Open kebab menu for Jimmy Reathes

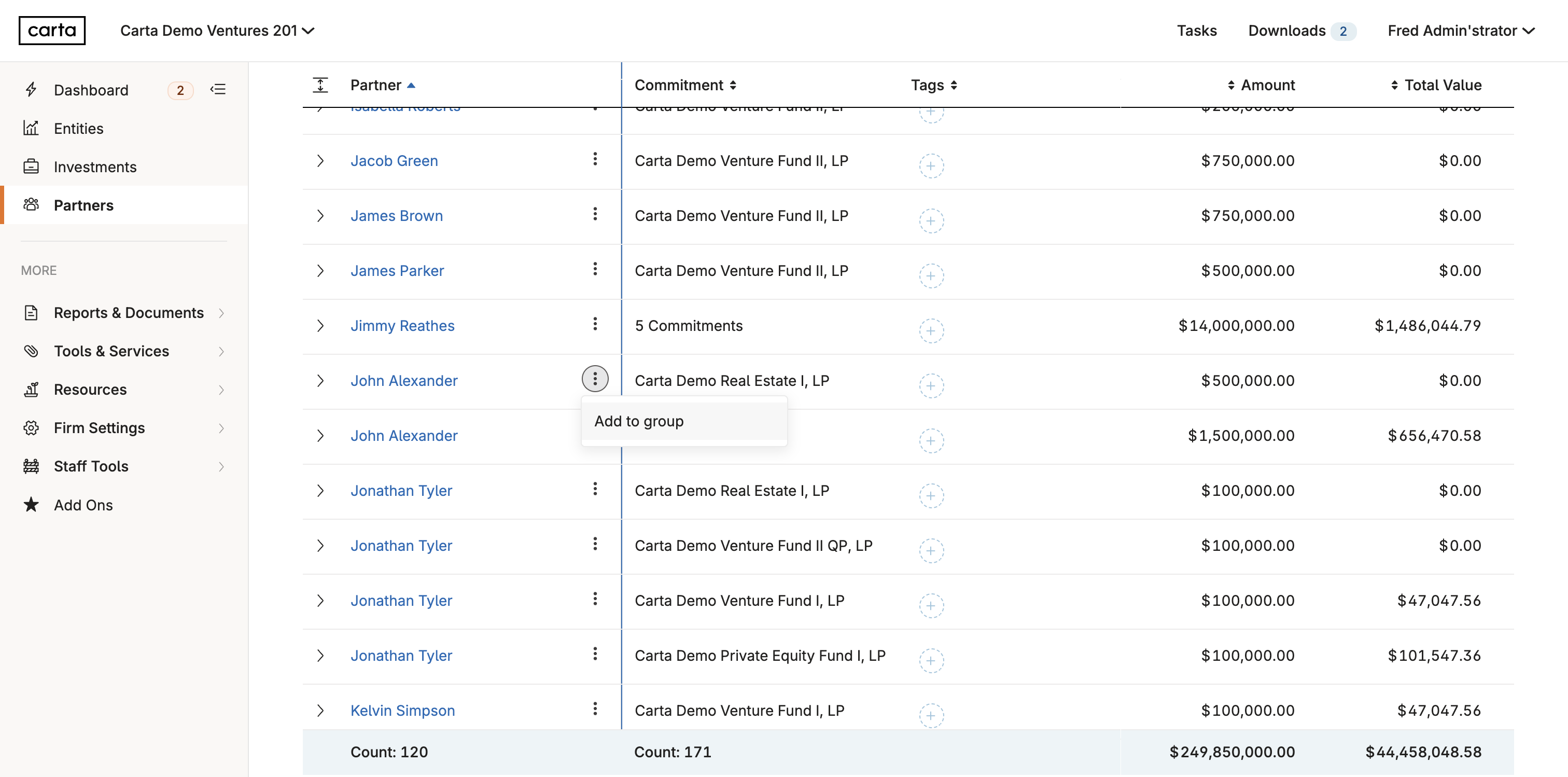coord(595,324)
